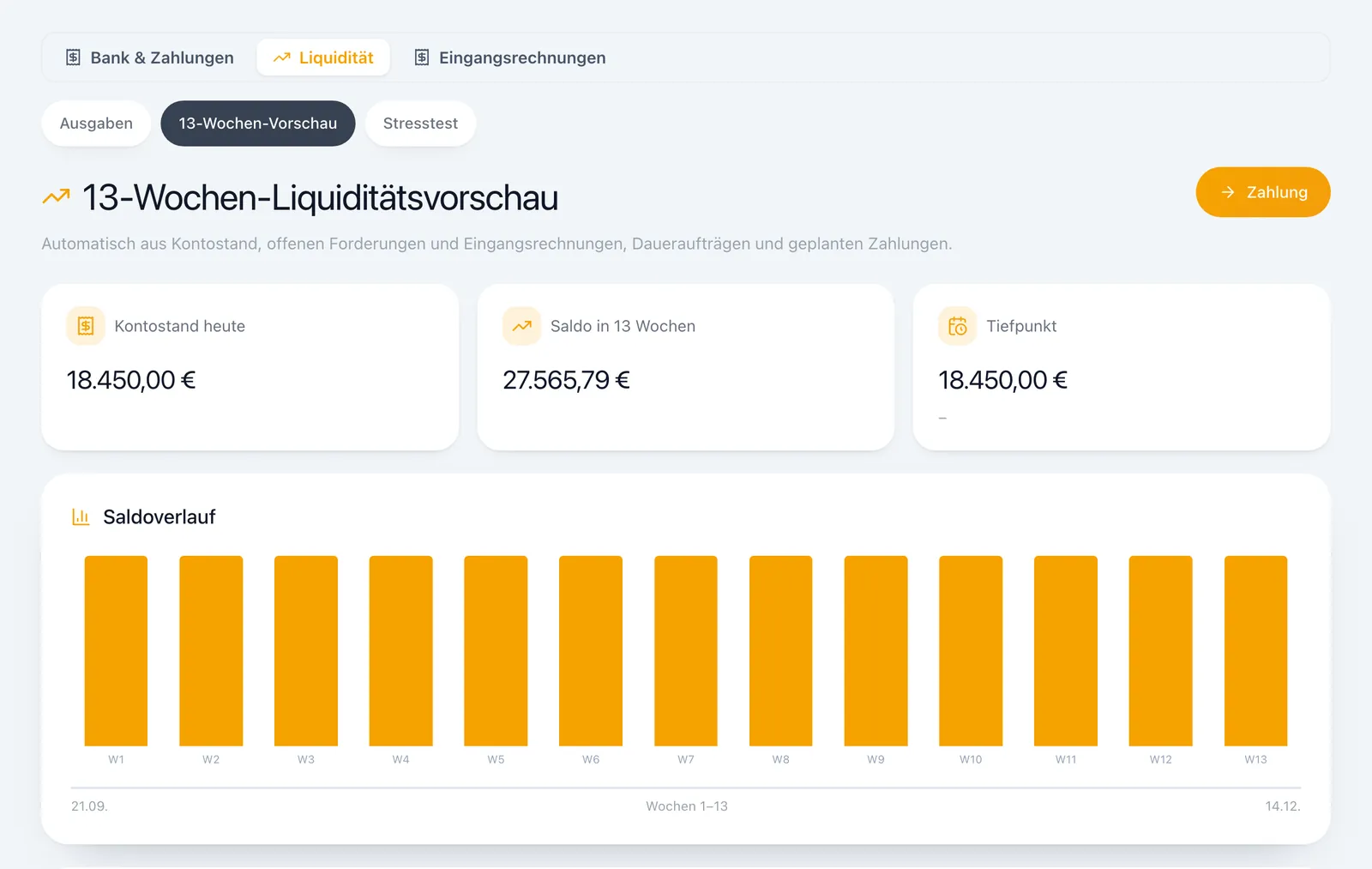Select the W4 chart bar
1372x869 pixels.
point(401,651)
